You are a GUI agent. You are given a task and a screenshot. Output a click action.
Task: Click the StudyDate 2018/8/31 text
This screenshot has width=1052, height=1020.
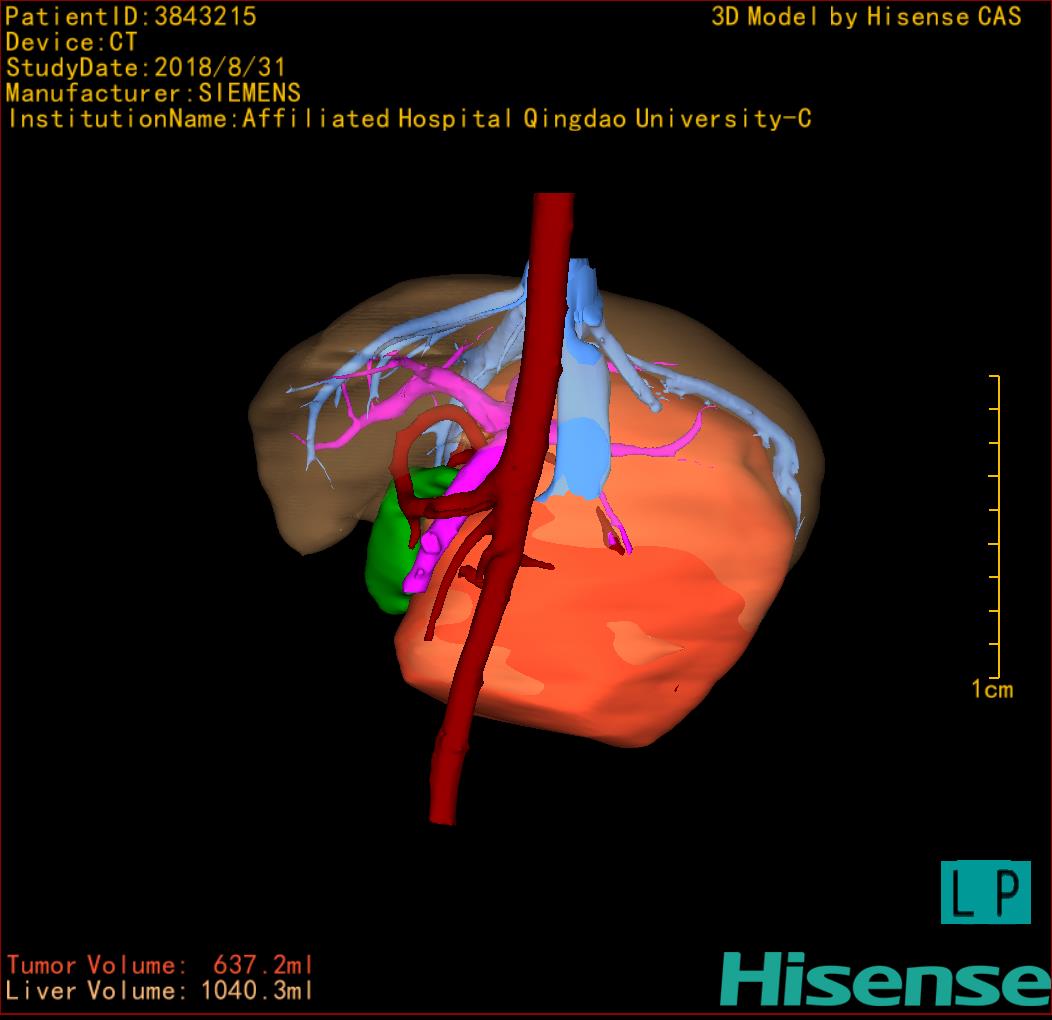(x=146, y=68)
